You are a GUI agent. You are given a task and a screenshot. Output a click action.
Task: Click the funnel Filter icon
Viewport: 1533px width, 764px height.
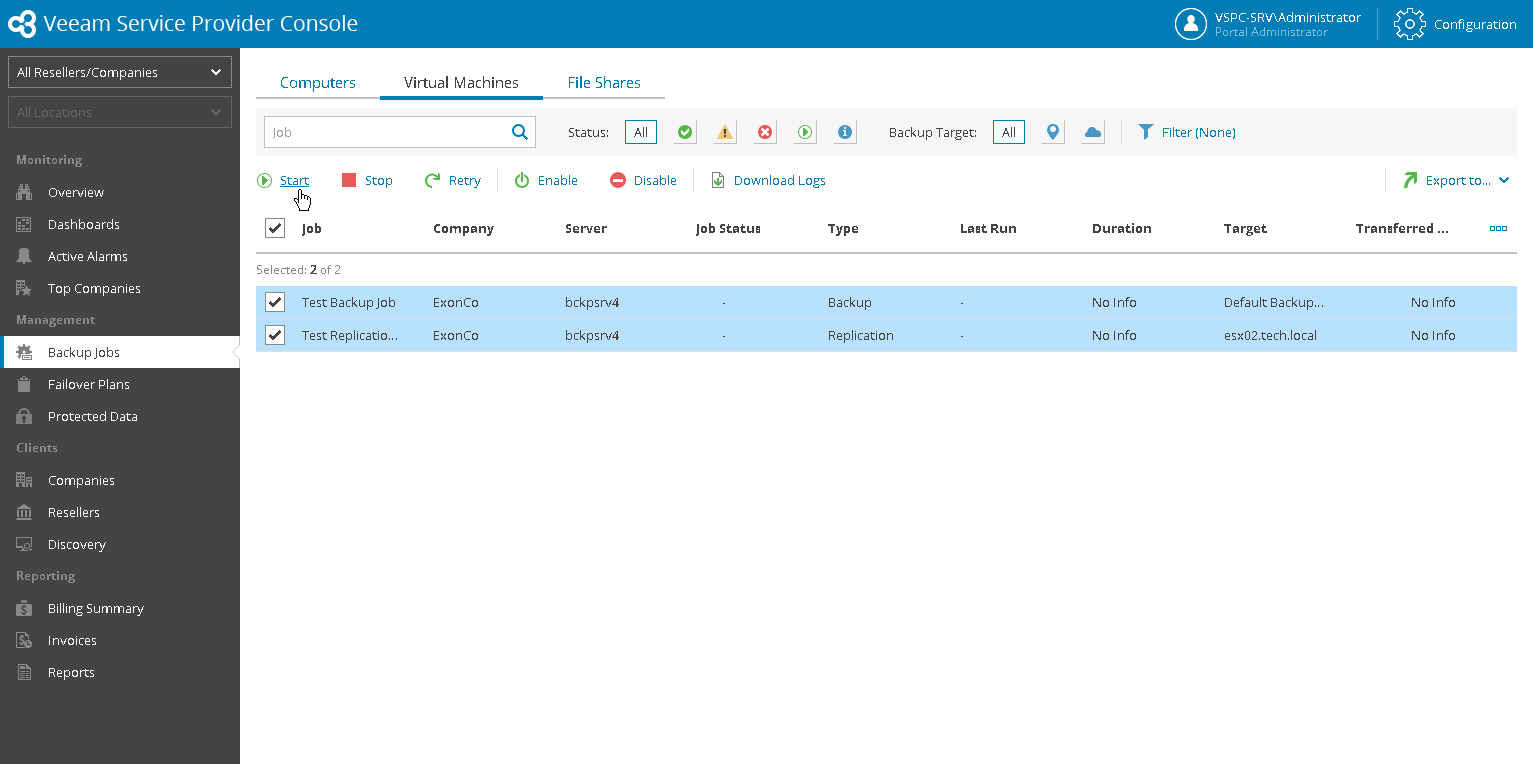(x=1146, y=132)
